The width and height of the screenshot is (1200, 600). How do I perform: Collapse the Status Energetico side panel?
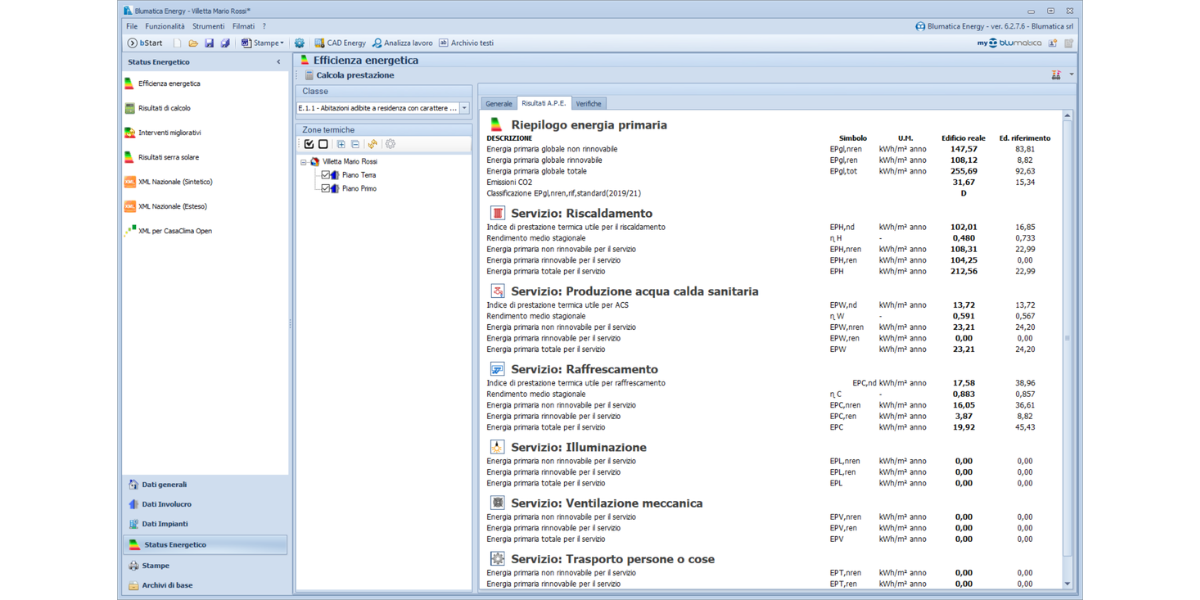coord(279,62)
